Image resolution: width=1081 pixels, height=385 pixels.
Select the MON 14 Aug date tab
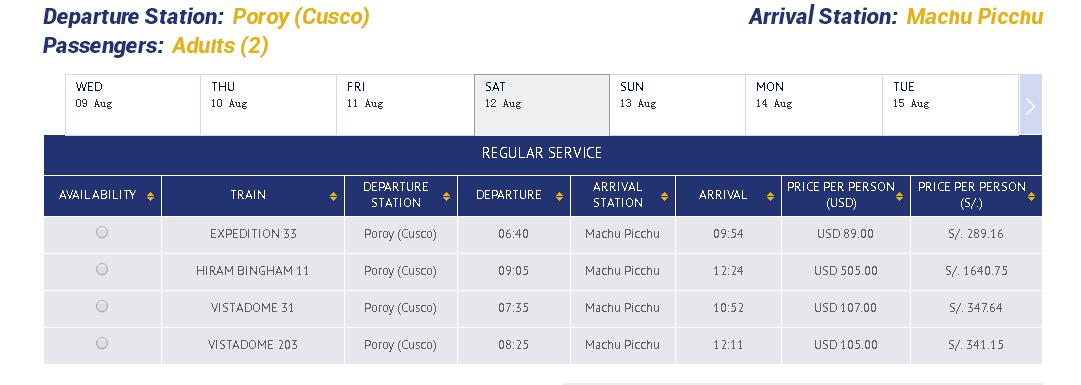[814, 105]
